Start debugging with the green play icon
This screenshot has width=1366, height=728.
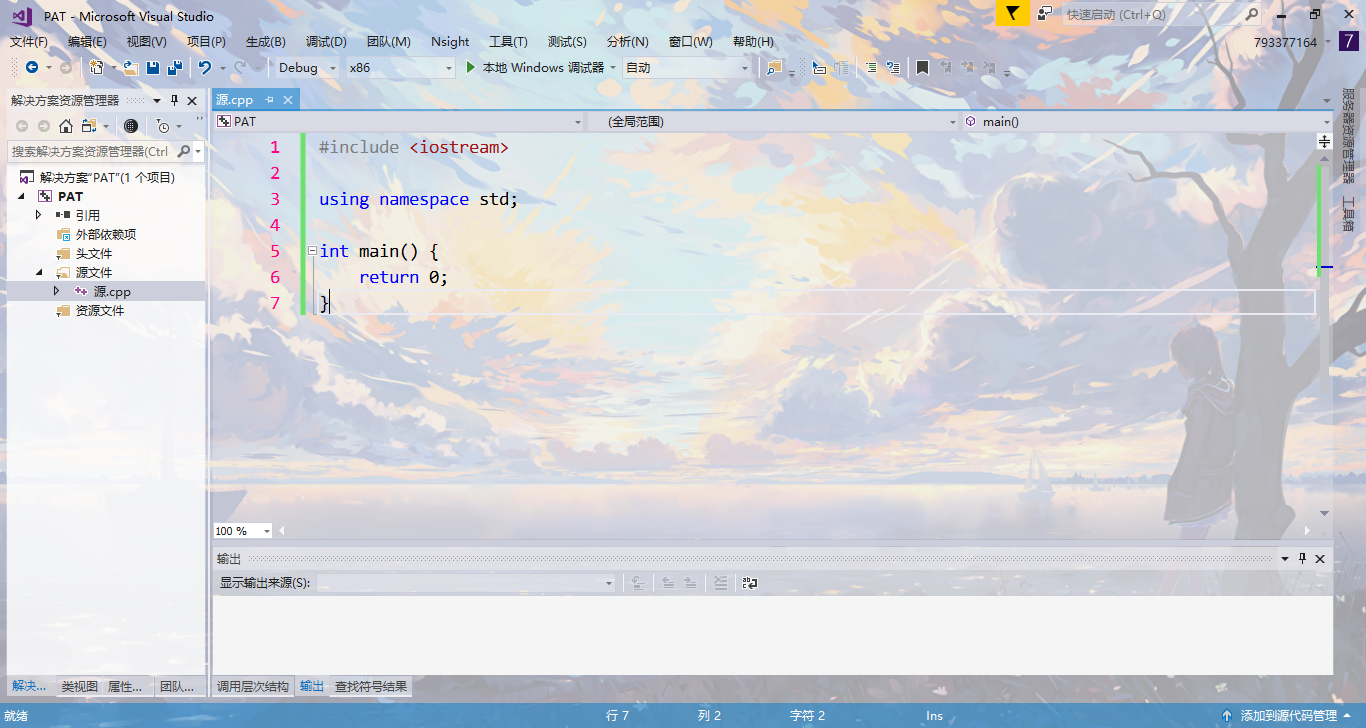click(x=472, y=67)
